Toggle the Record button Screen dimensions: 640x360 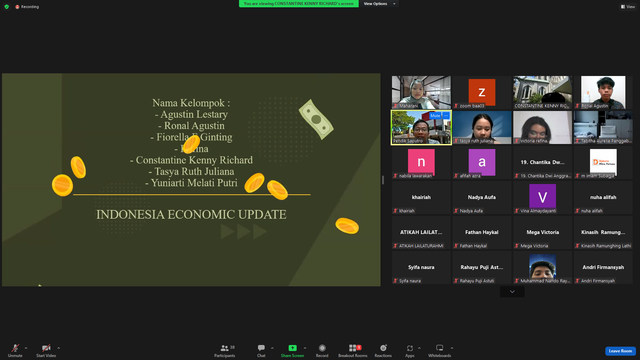click(x=322, y=350)
